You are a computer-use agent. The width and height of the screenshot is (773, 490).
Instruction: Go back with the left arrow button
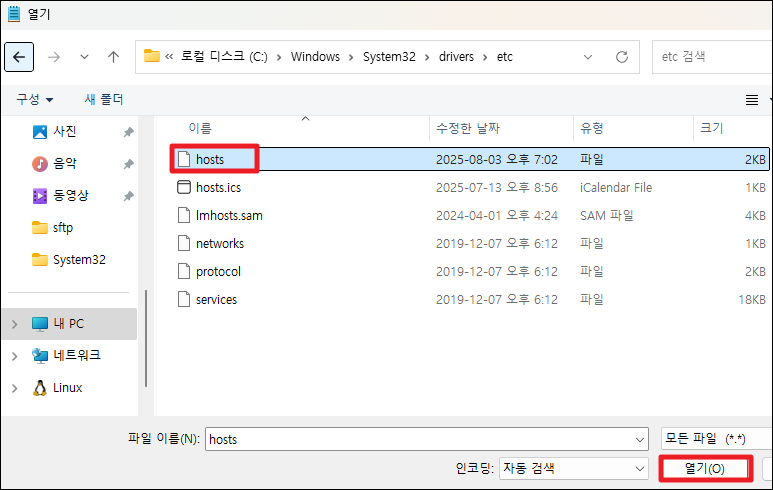[19, 57]
